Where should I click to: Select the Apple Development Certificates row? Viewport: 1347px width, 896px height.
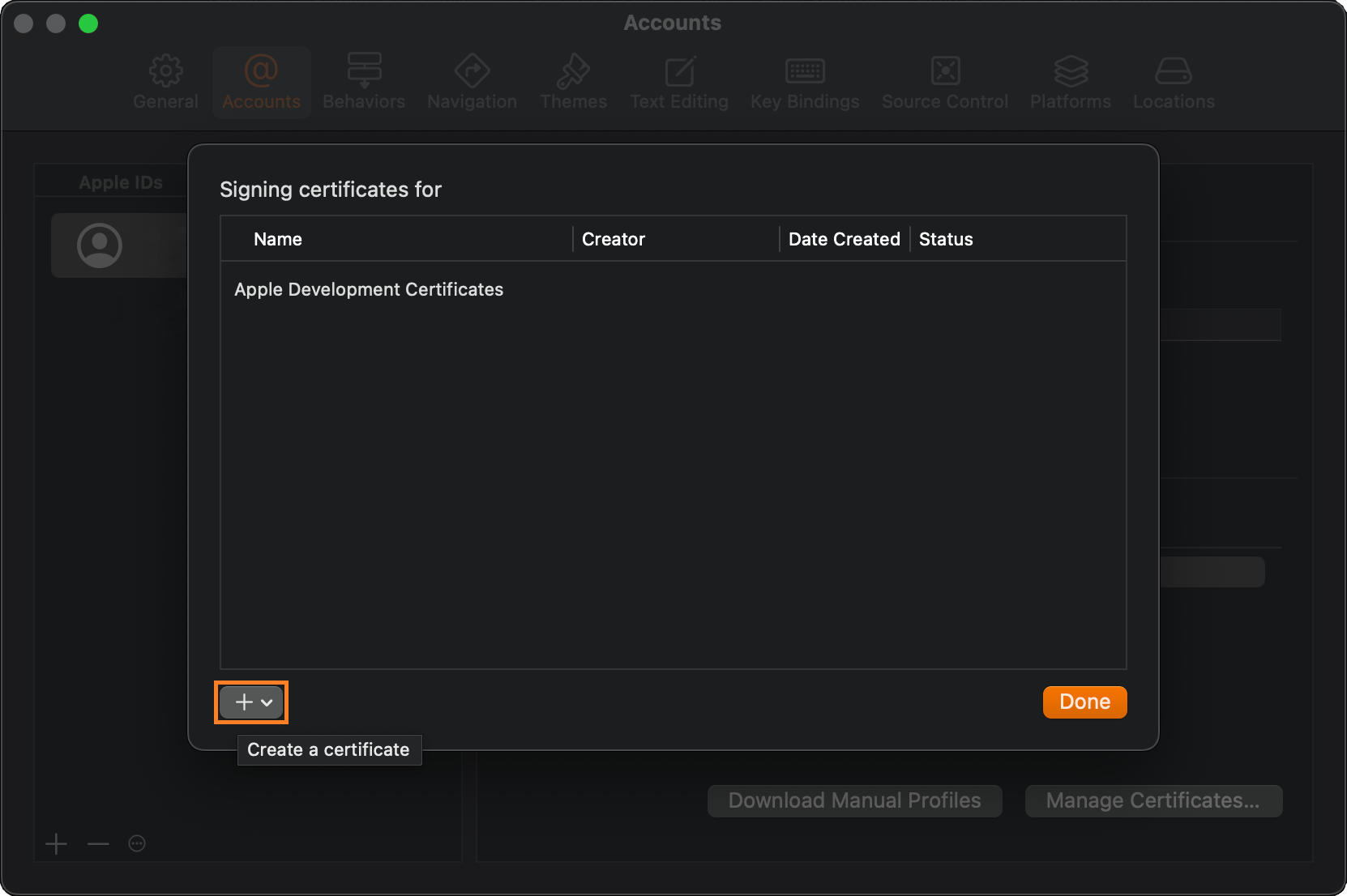point(369,290)
